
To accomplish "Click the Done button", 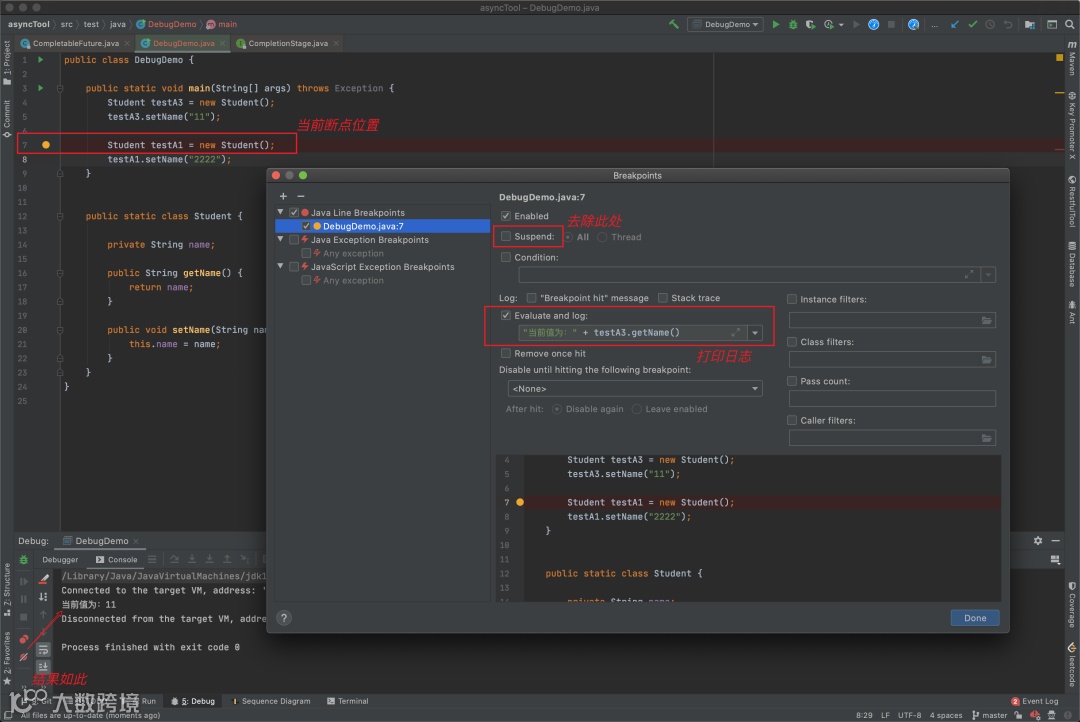I will 974,618.
